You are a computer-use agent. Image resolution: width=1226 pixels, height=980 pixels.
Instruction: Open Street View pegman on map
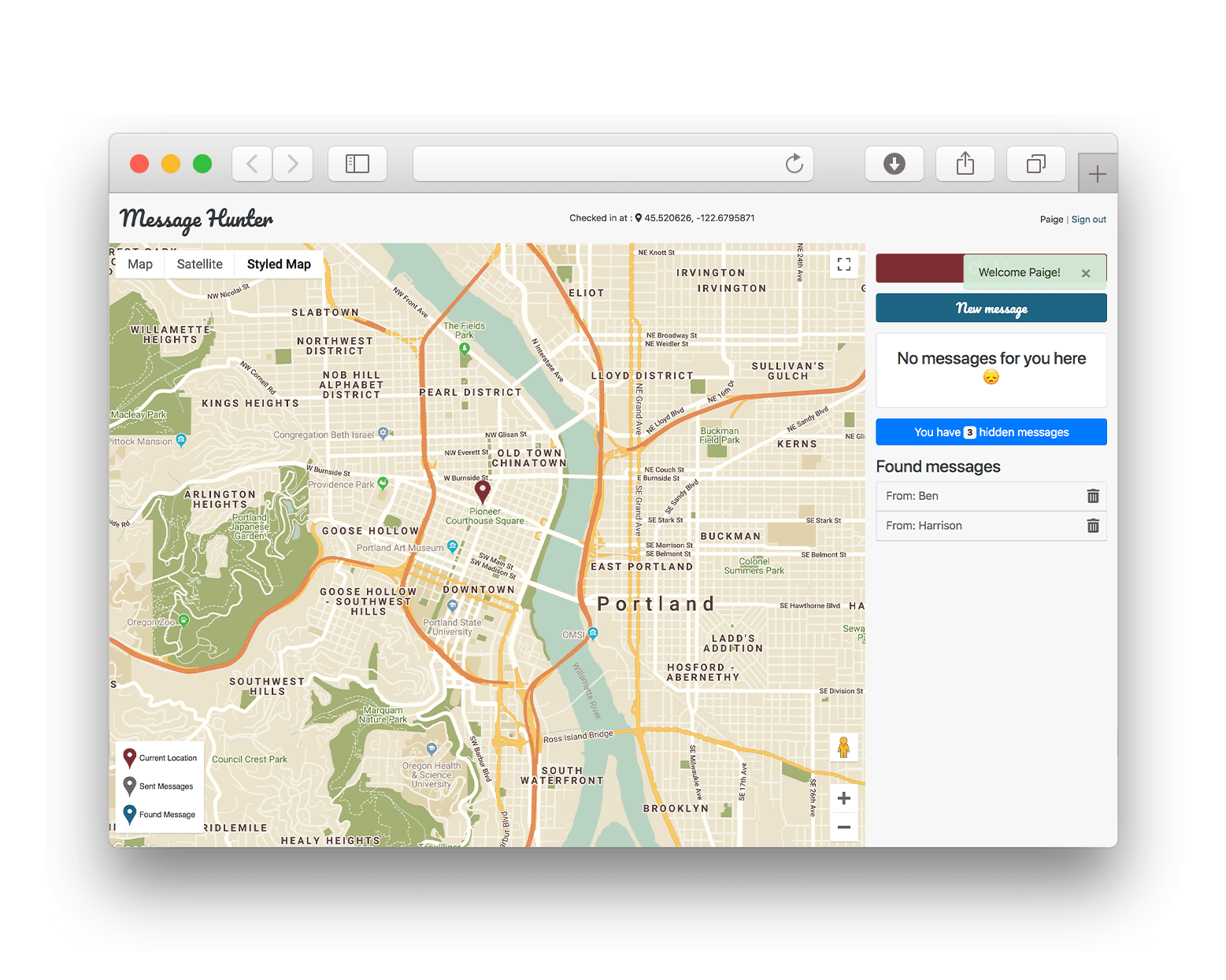844,747
